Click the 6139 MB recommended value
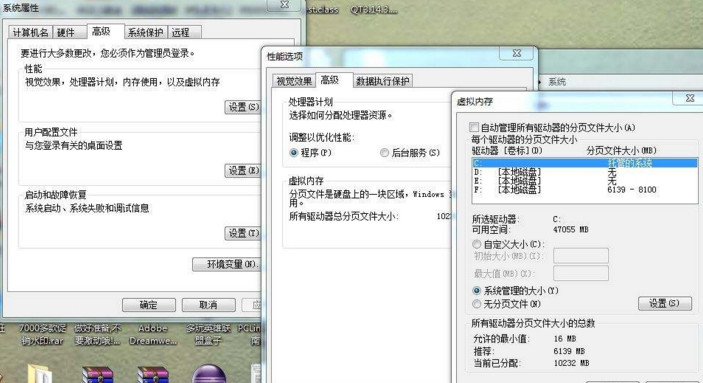 (x=569, y=351)
